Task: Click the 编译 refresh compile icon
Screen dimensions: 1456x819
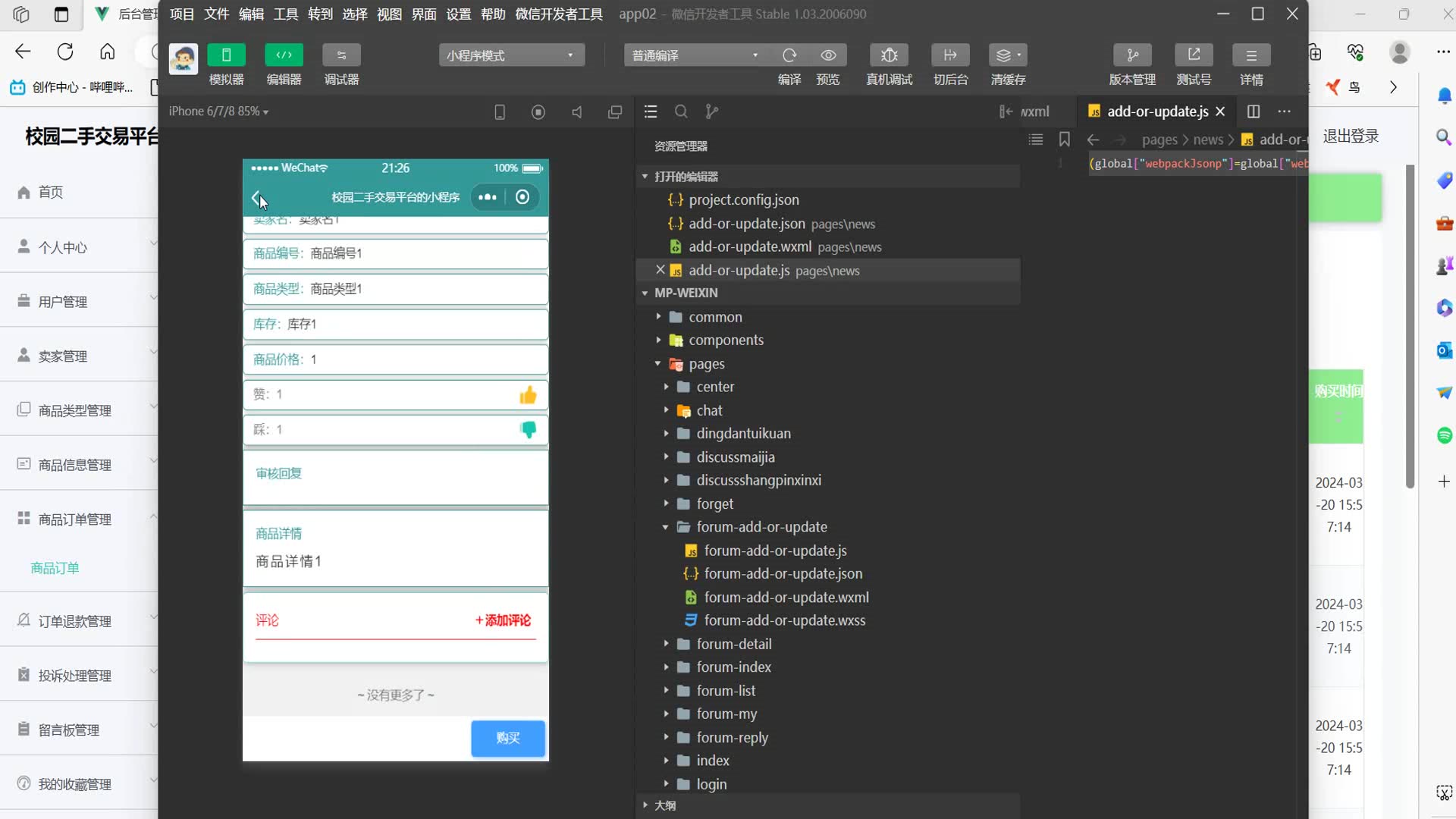Action: click(789, 55)
